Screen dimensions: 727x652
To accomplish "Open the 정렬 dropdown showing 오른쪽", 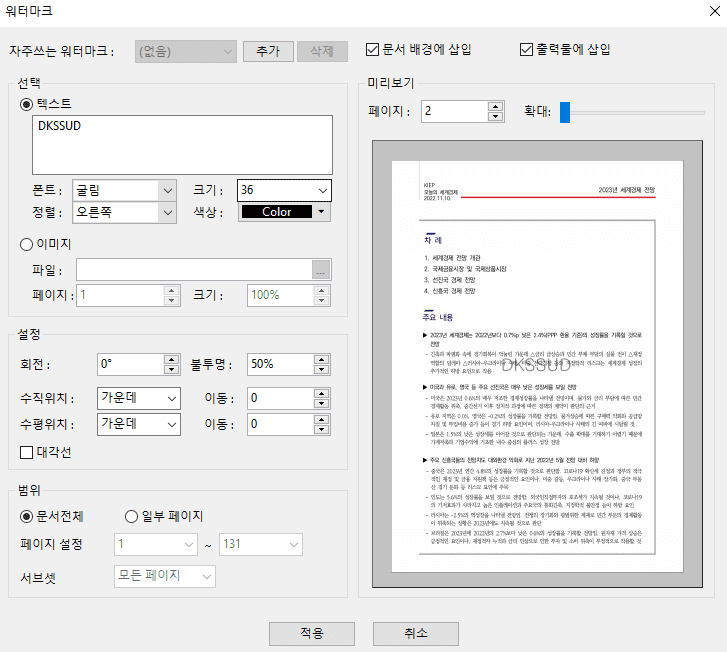I will (124, 212).
